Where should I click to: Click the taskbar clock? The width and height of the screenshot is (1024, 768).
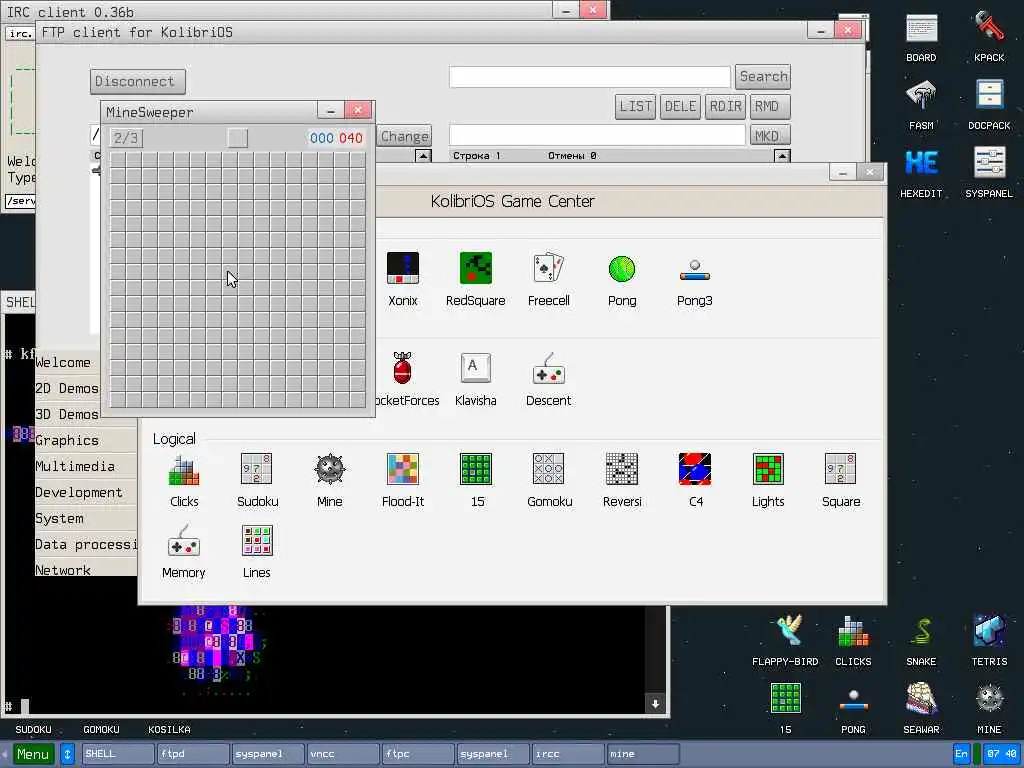tap(1001, 754)
